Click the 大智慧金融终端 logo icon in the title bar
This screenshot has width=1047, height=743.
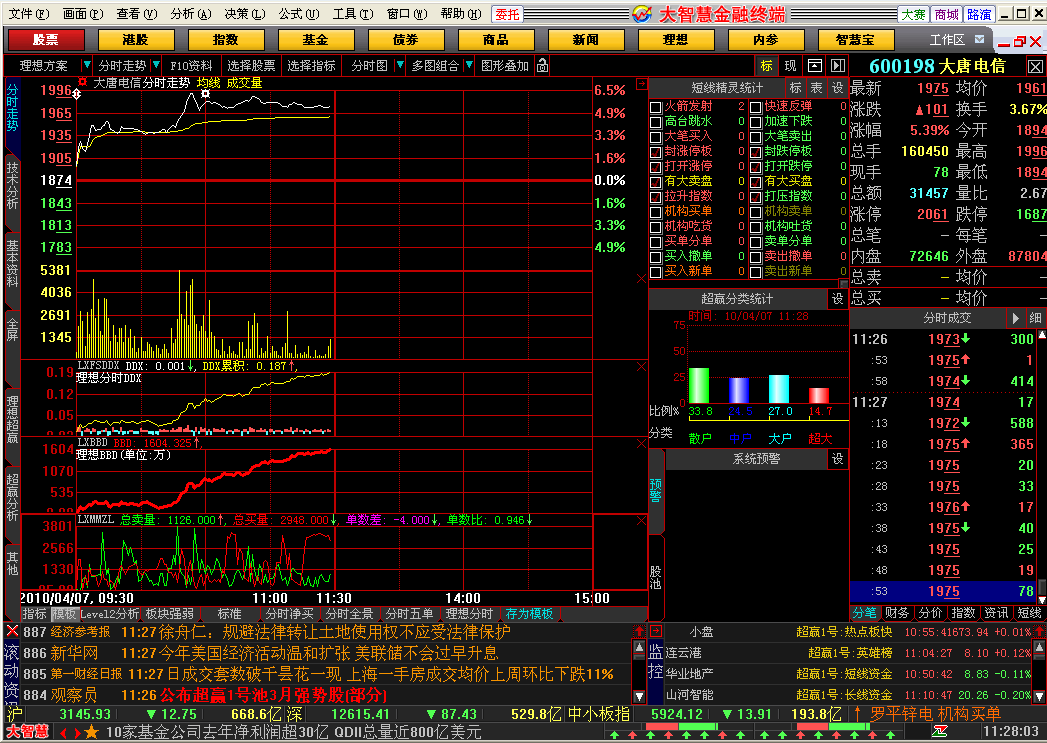[642, 13]
